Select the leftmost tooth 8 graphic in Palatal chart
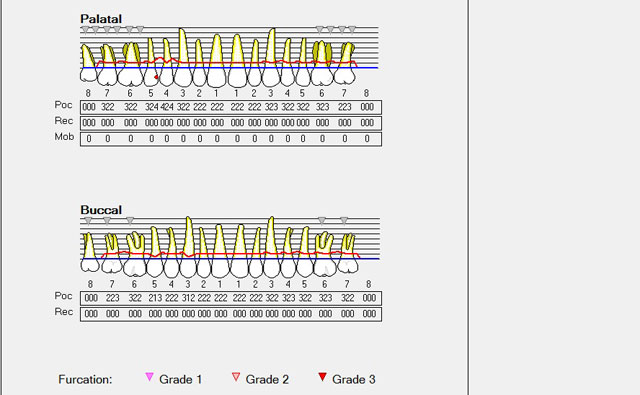Screen dimensions: 640x395 pyautogui.click(x=88, y=63)
